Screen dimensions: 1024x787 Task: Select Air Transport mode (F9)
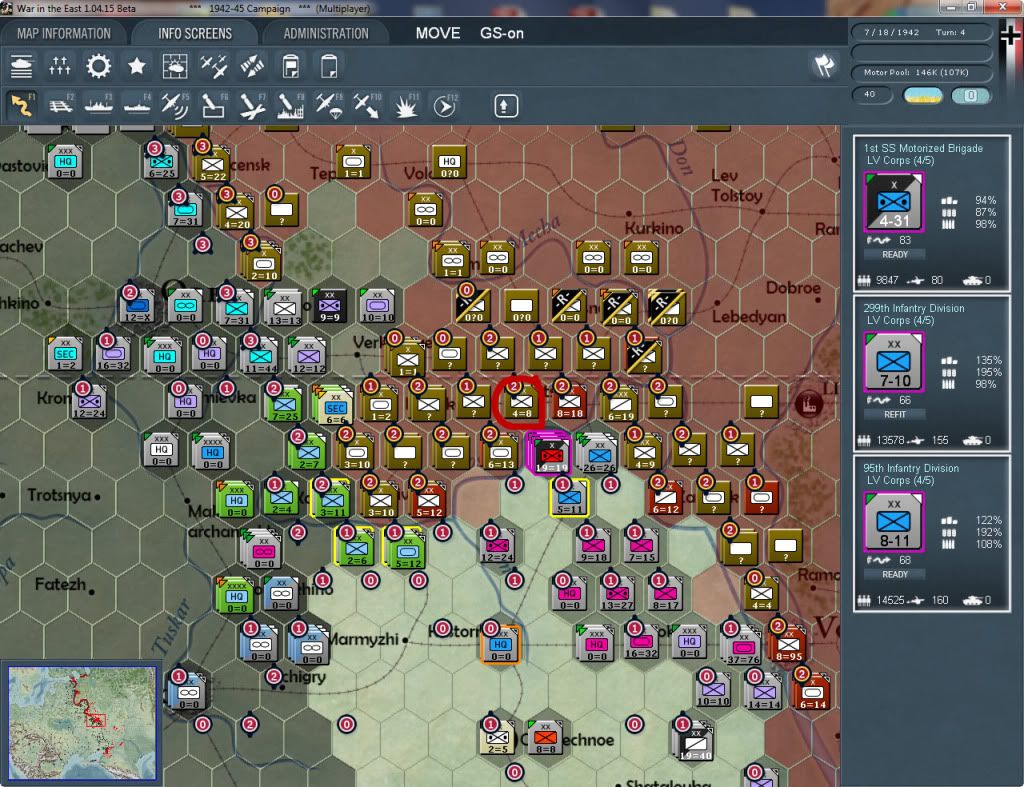[x=329, y=106]
